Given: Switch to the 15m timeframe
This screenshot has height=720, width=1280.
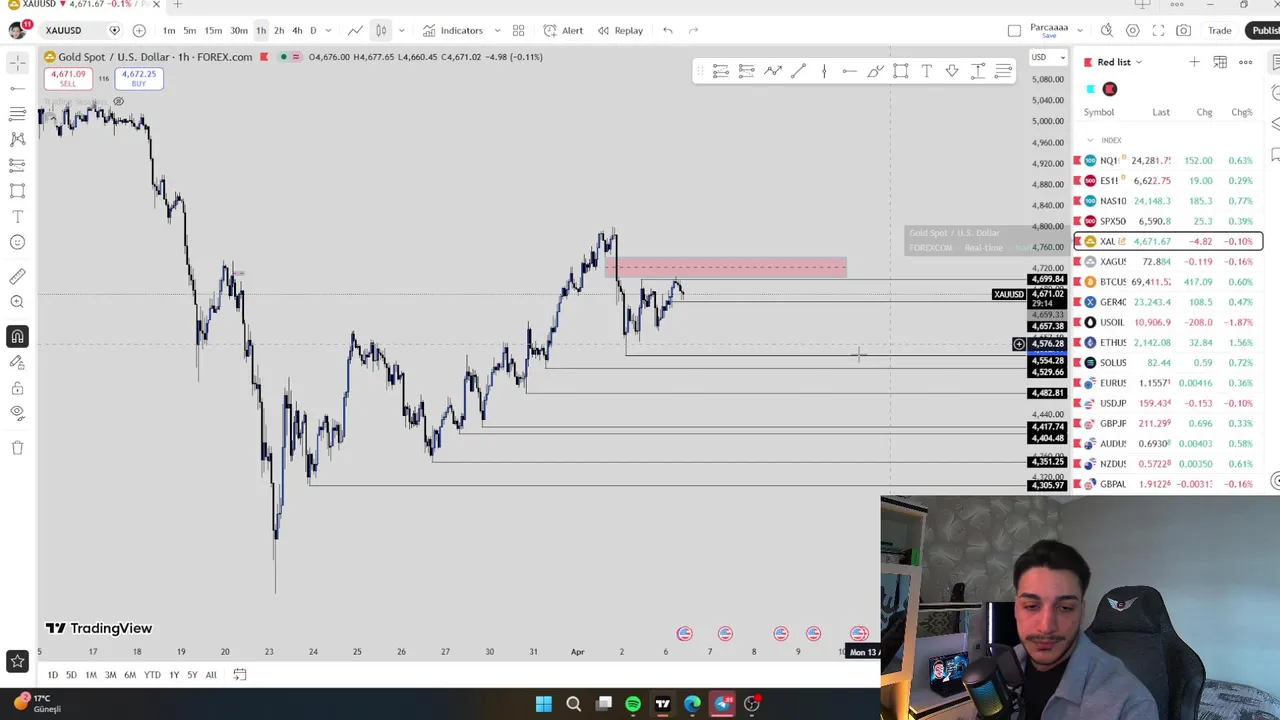Looking at the screenshot, I should [213, 30].
